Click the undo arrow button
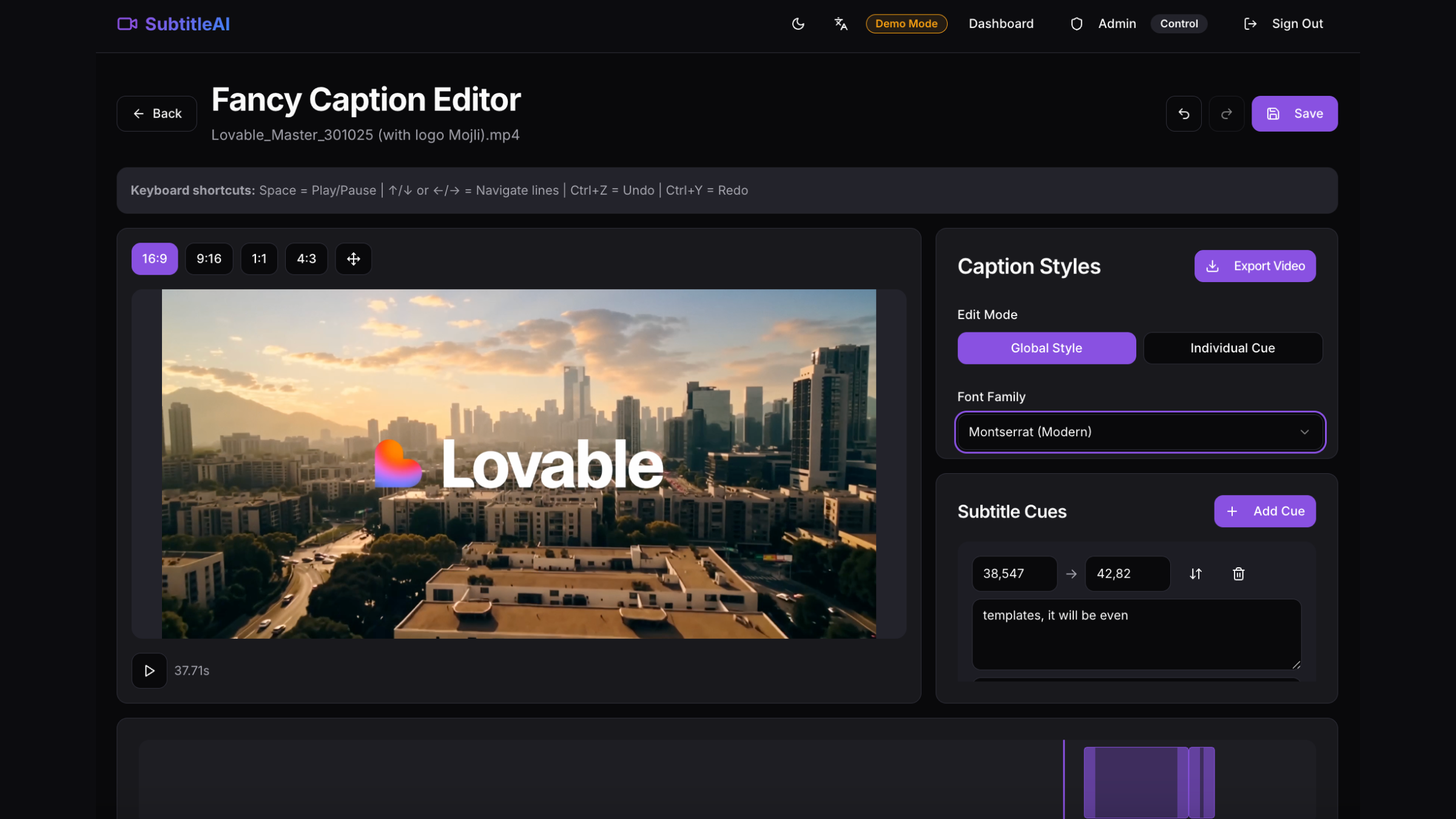The height and width of the screenshot is (819, 1456). [x=1183, y=113]
